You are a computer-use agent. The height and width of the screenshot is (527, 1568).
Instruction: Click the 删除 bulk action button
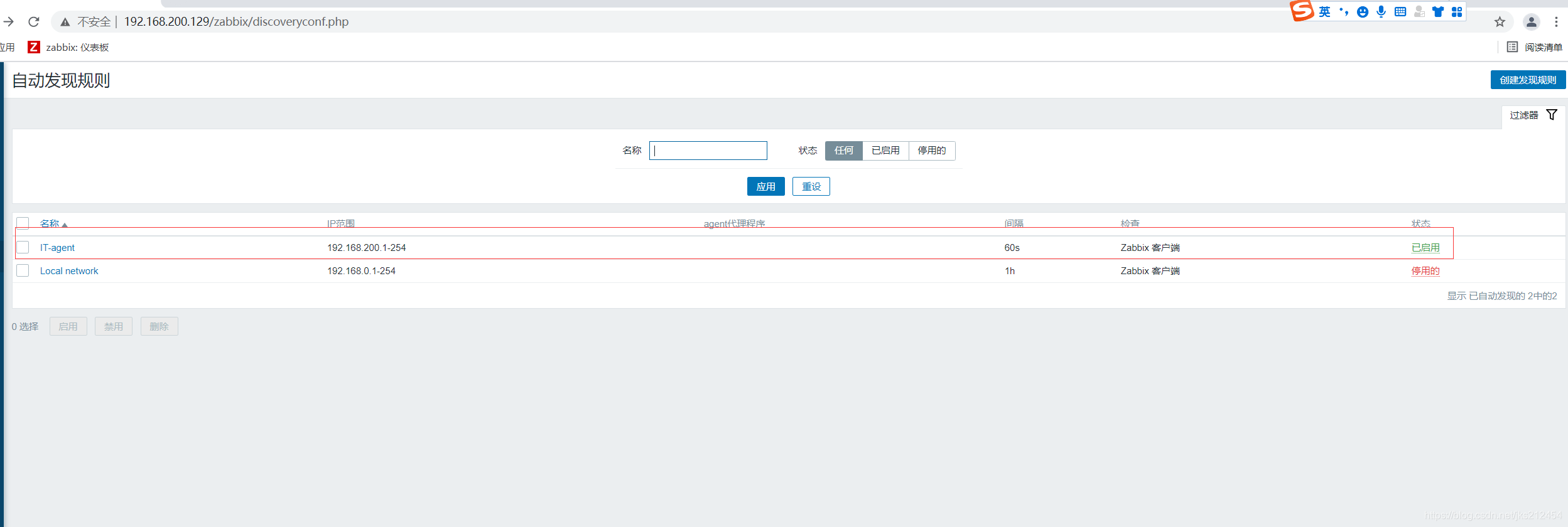point(159,326)
